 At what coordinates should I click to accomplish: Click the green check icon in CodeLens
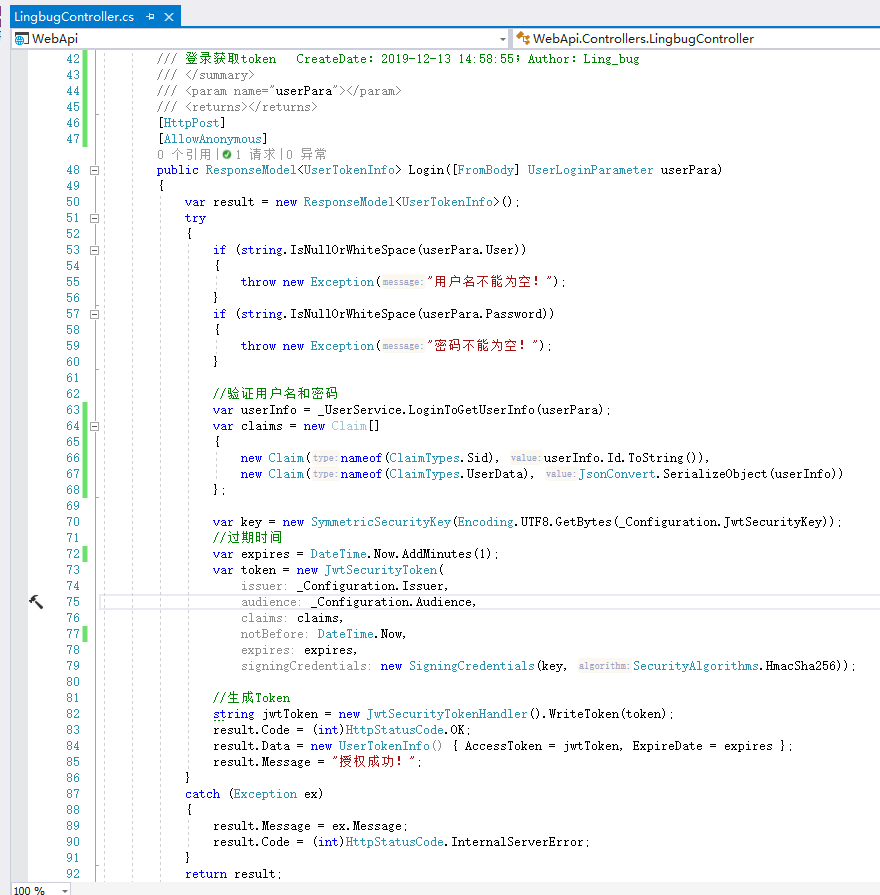tap(227, 154)
